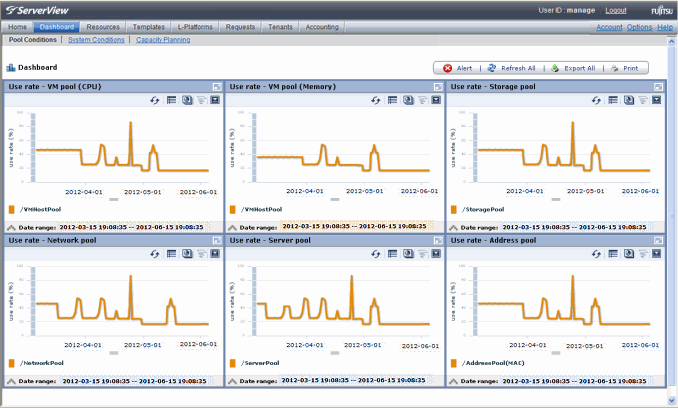Open dropdown menu in Storage pool panel
This screenshot has height=408, width=678.
coord(658,101)
